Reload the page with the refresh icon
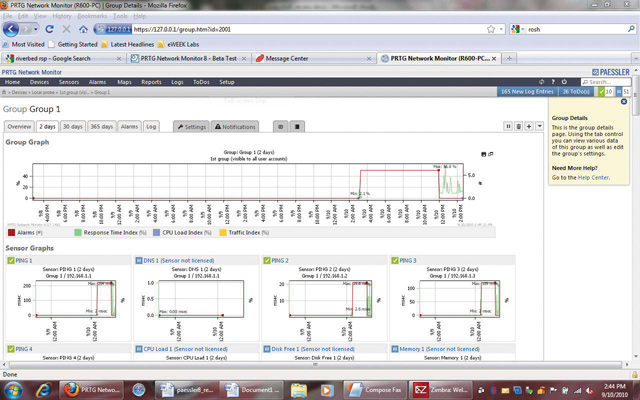Image resolution: width=640 pixels, height=400 pixels. point(49,29)
